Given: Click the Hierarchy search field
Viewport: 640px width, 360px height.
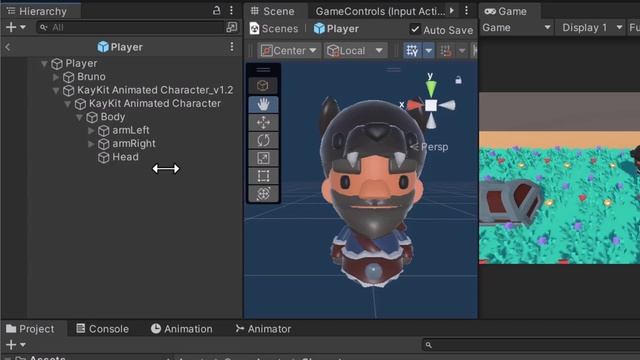Looking at the screenshot, I should 131,27.
